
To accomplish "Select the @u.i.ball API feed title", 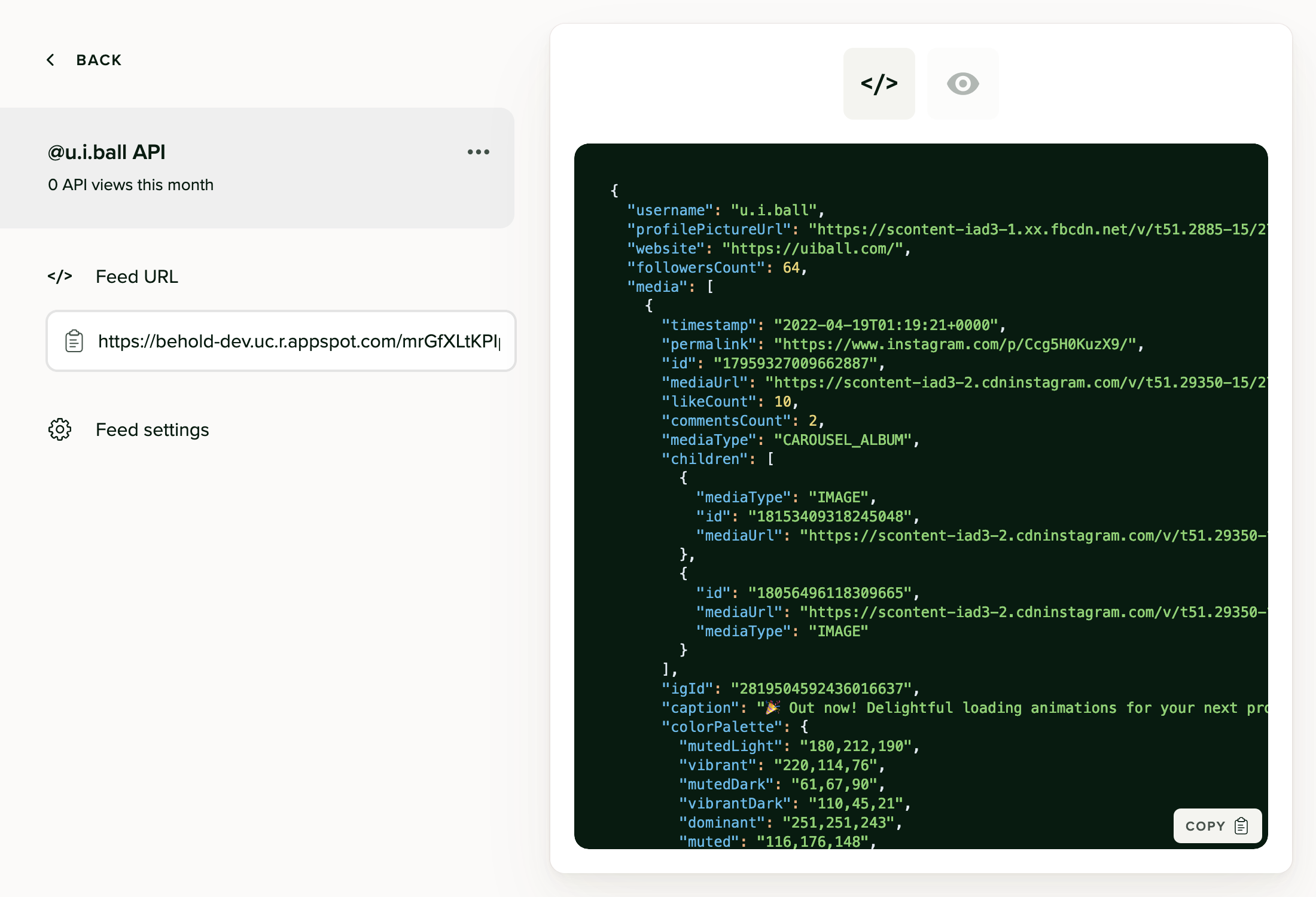I will [x=106, y=152].
